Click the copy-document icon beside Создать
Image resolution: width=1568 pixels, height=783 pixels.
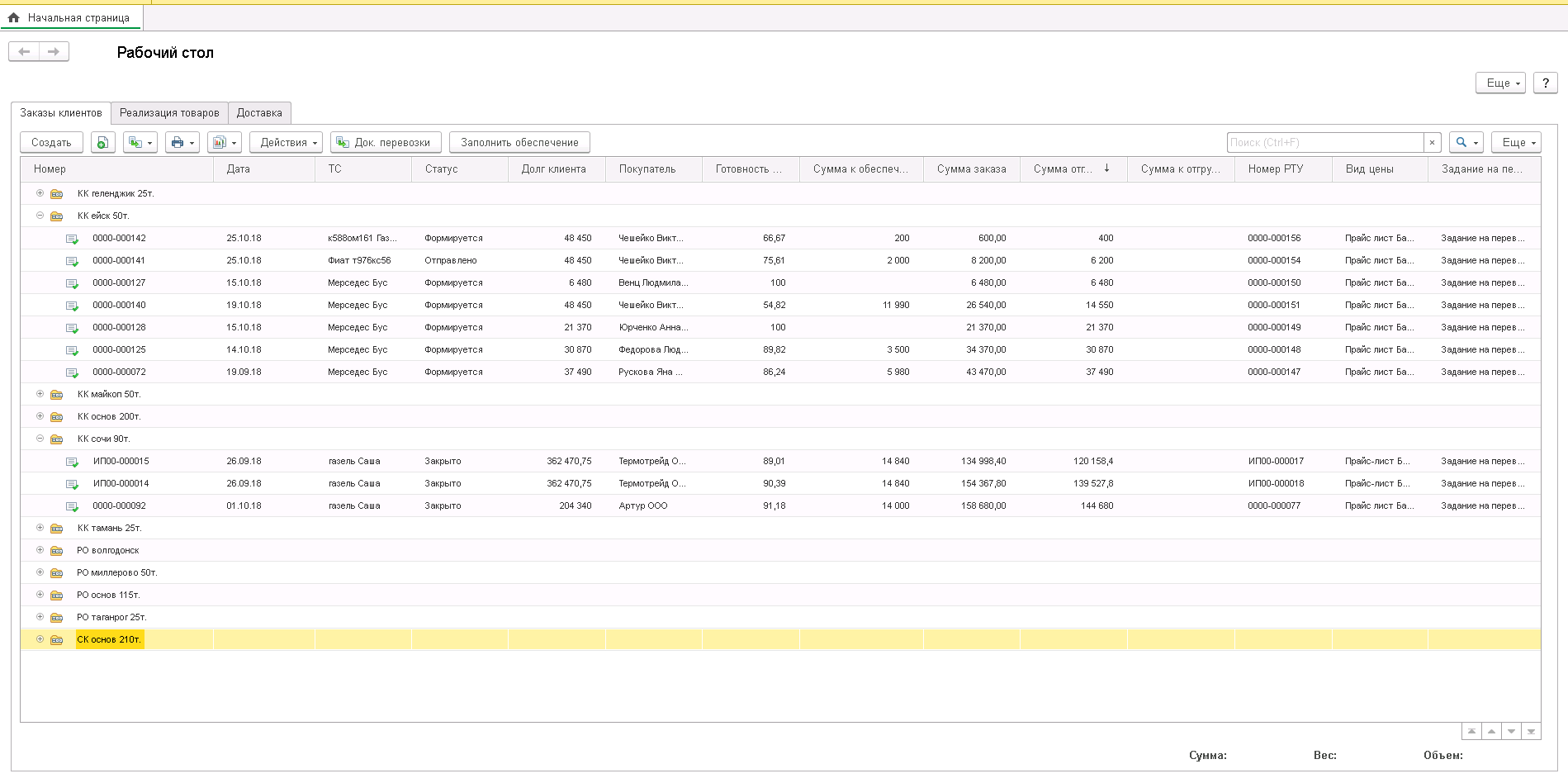pyautogui.click(x=102, y=143)
